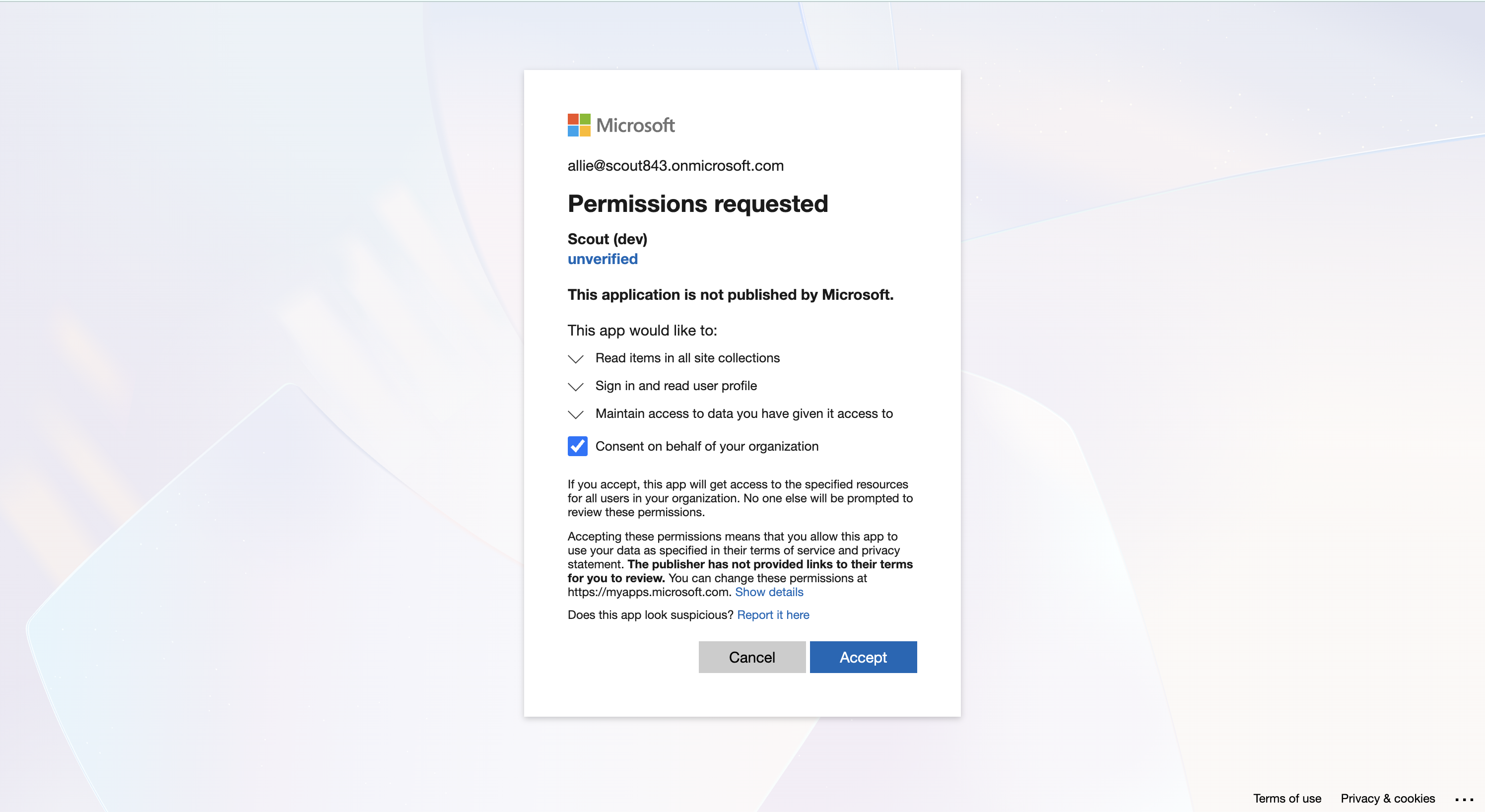Expand 'Read items in all site collections' chevron
The image size is (1485, 812).
point(575,358)
